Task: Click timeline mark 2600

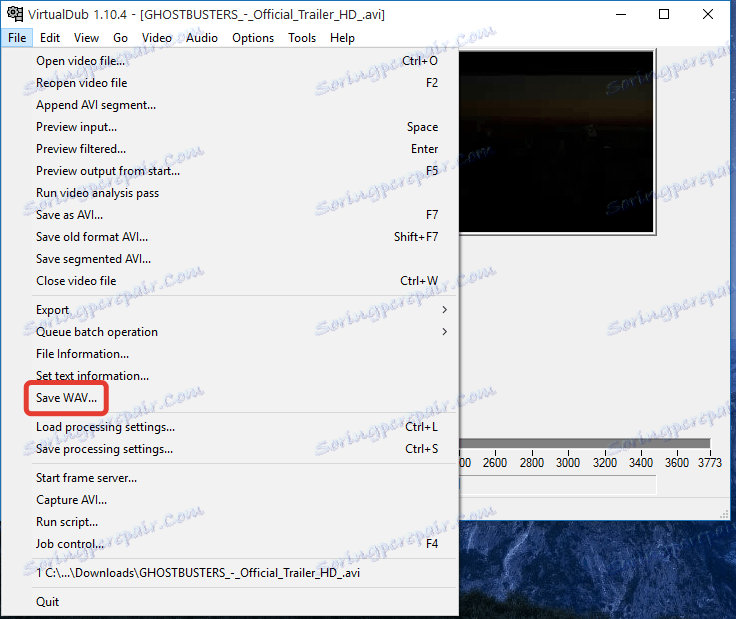Action: point(495,463)
